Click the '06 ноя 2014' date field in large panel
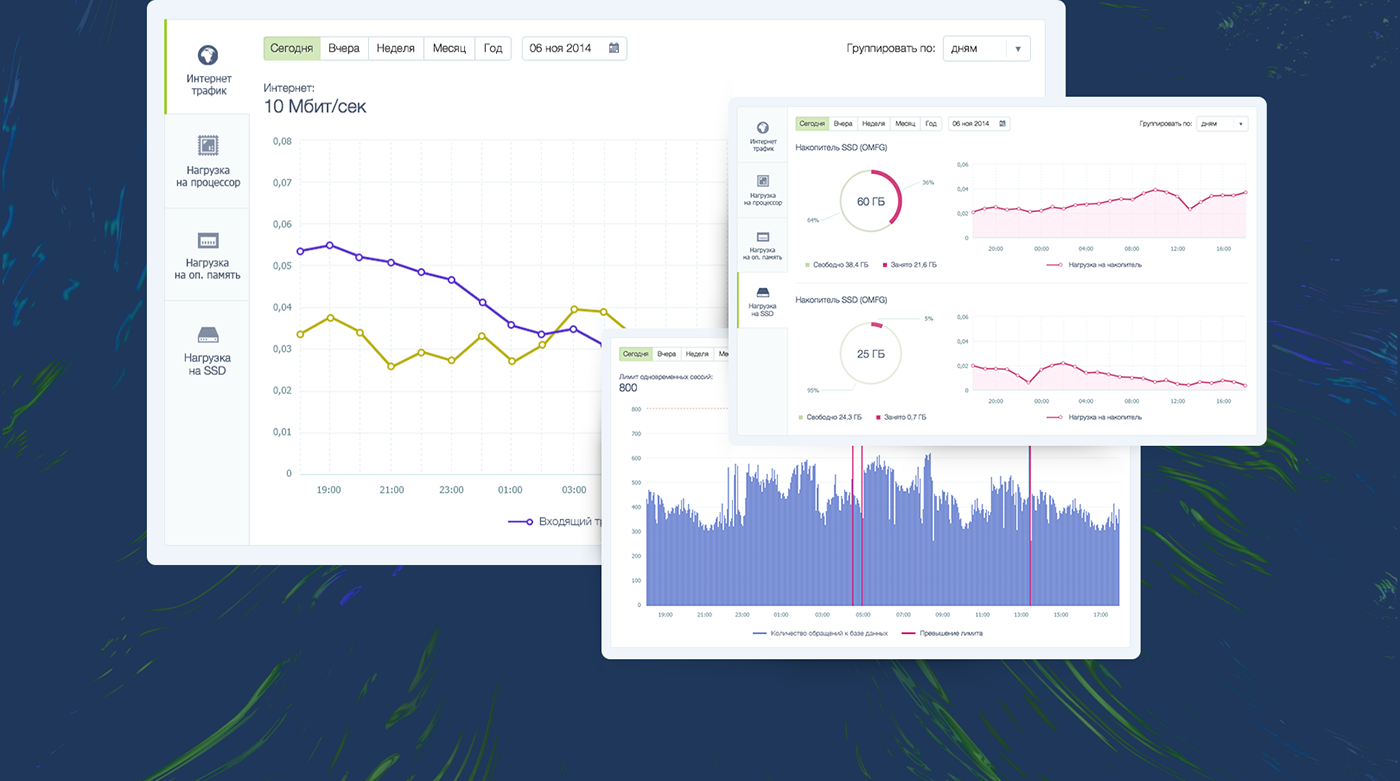Screen dimensions: 1400x781 561,48
